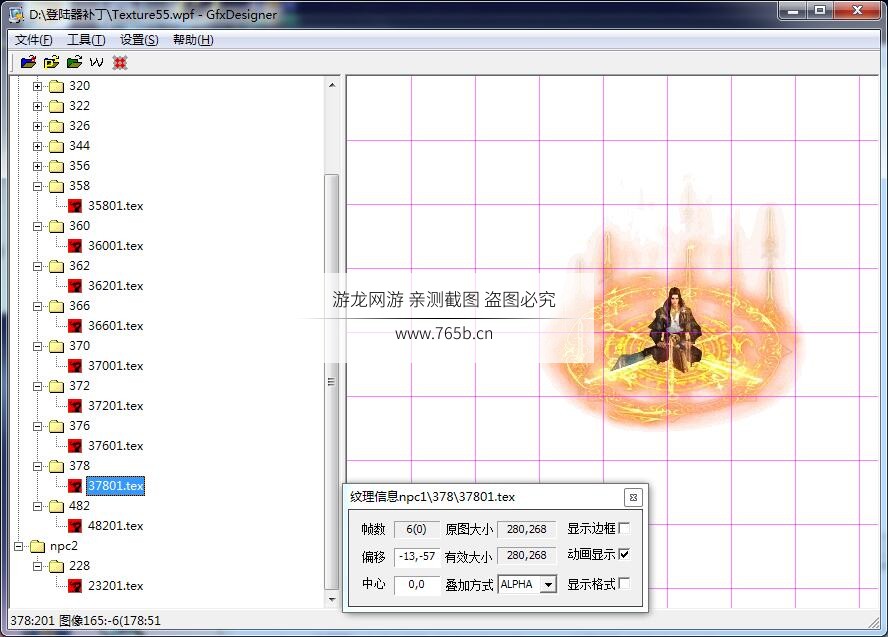Collapse the 482 folder node
Image resolution: width=888 pixels, height=637 pixels.
click(x=37, y=506)
